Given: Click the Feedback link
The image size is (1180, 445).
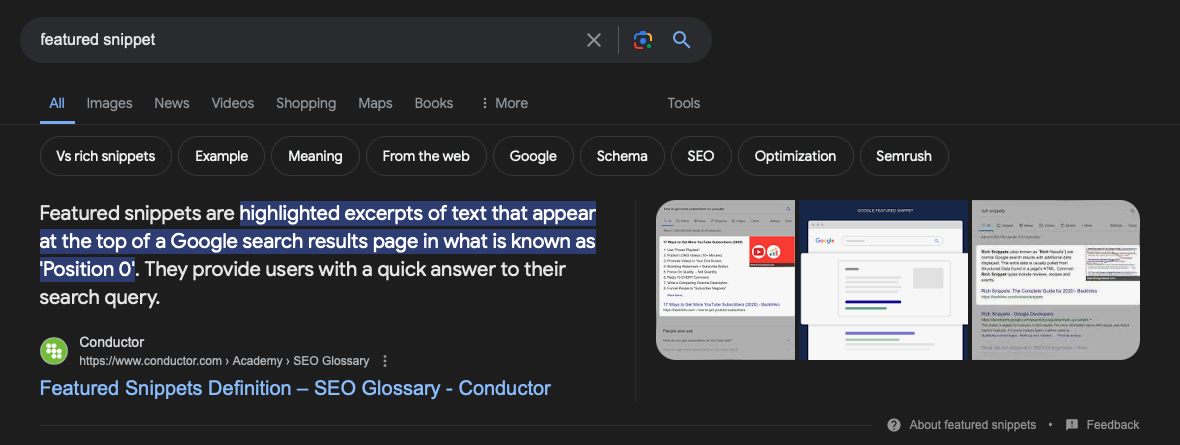Looking at the screenshot, I should [1112, 425].
